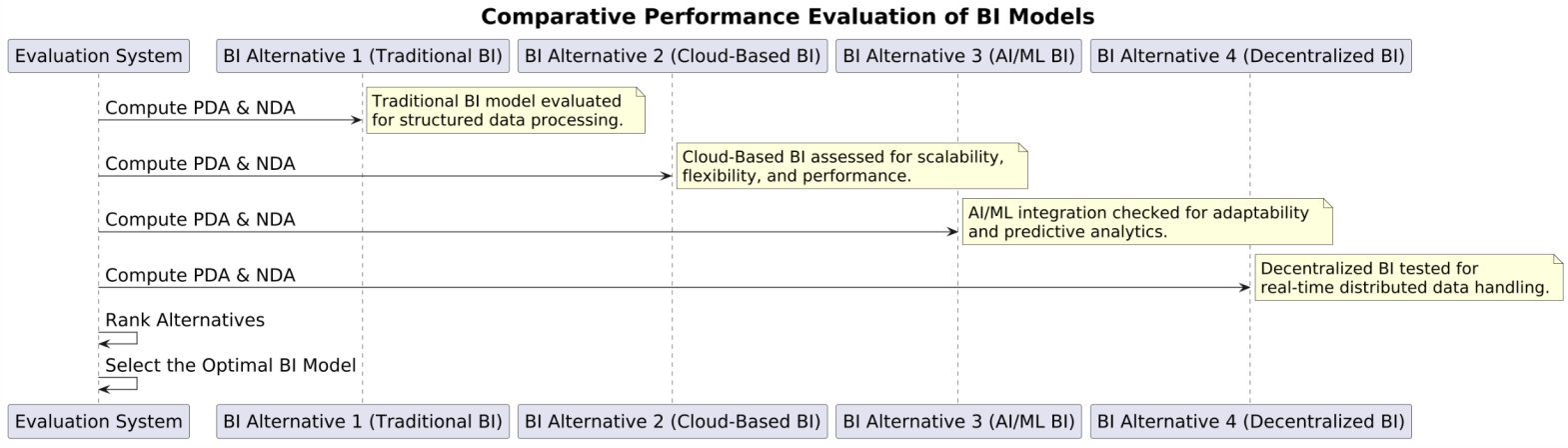This screenshot has height=448, width=1568.
Task: Click the bottom Evaluation System participant box
Action: 98,422
